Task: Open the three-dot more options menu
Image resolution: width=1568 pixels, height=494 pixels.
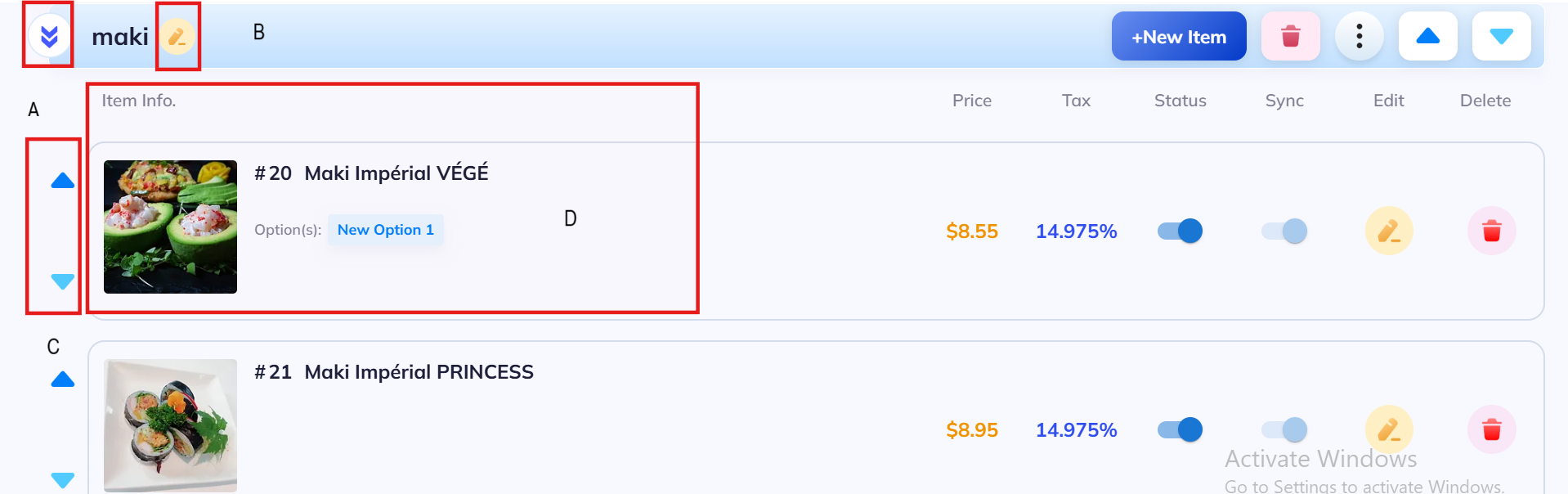Action: click(1360, 37)
